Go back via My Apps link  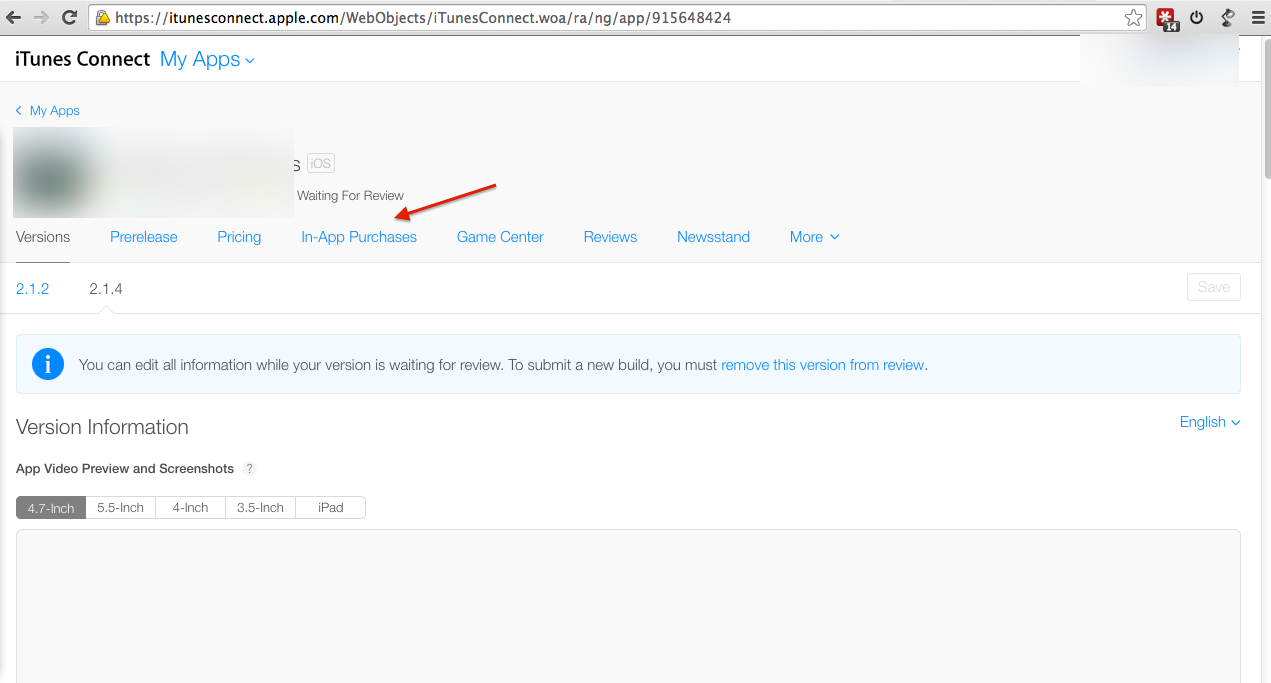tap(55, 111)
